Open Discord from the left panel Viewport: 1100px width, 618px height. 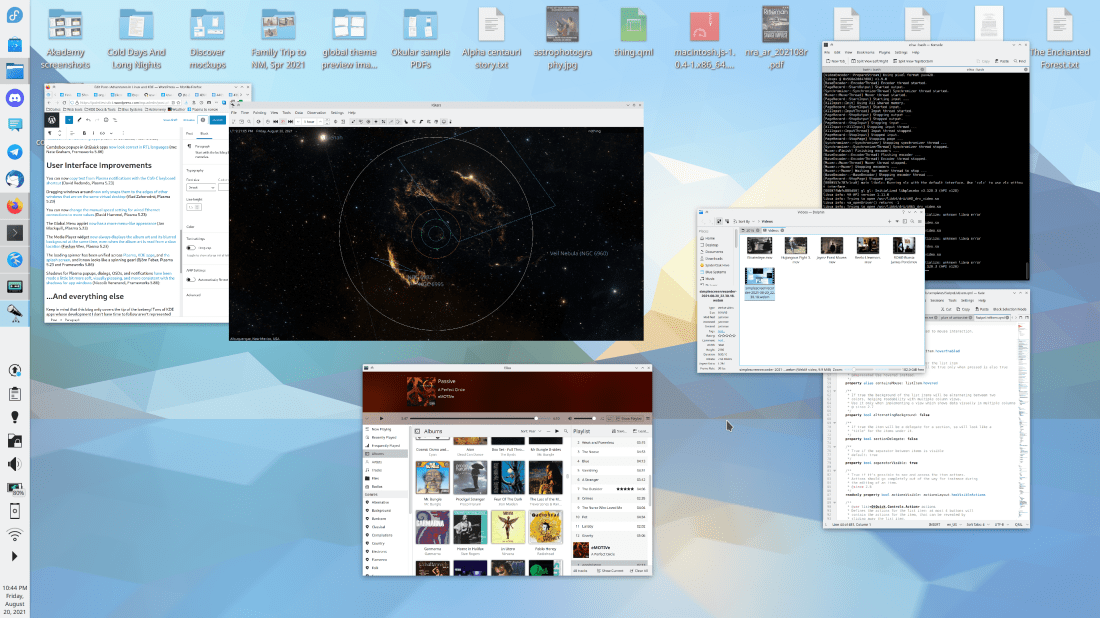15,98
